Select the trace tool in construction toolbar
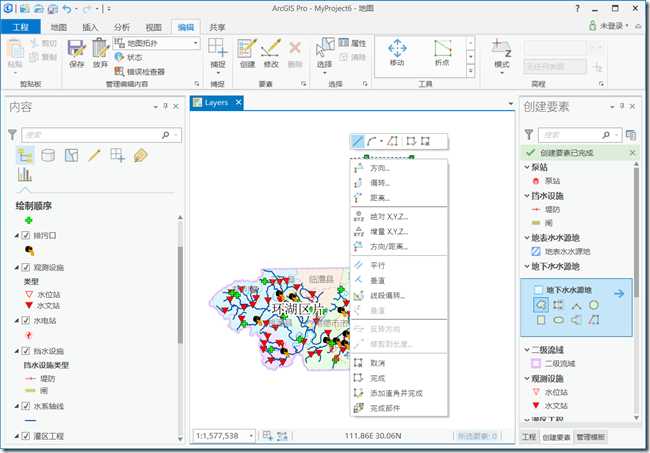The image size is (650, 453). click(x=393, y=141)
